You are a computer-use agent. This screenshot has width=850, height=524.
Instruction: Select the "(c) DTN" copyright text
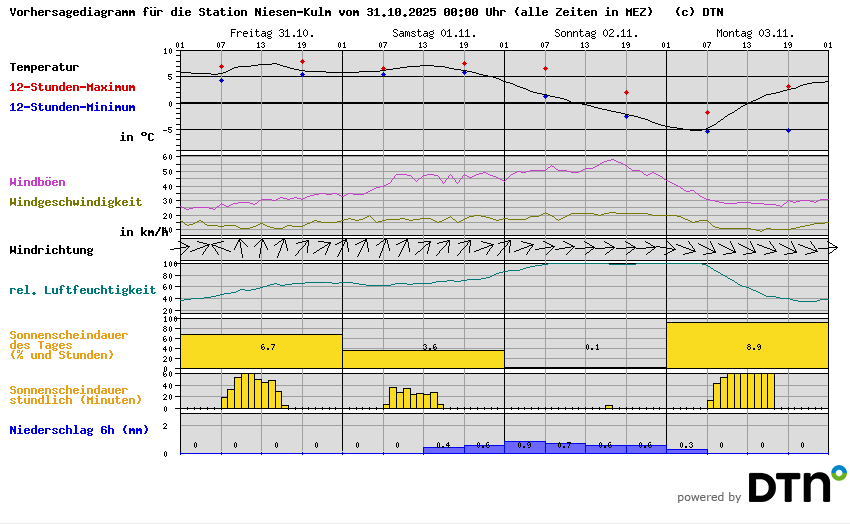(699, 12)
